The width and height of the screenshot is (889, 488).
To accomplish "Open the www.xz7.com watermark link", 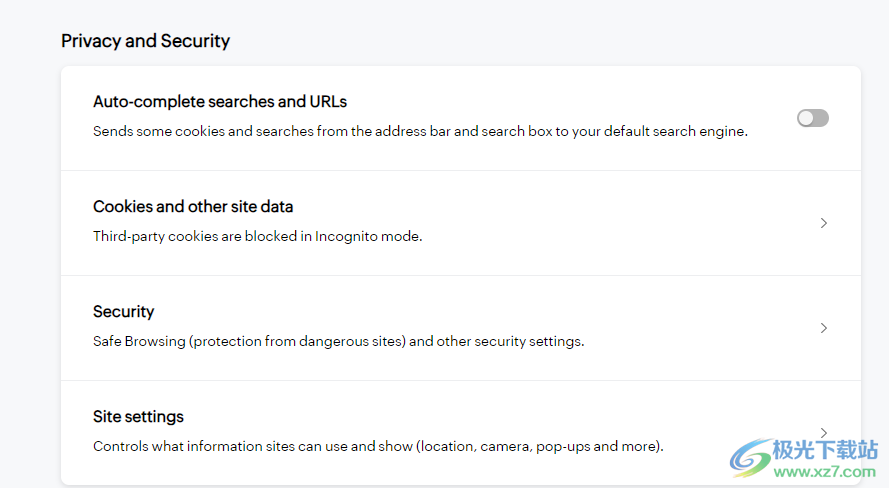I will pyautogui.click(x=825, y=472).
